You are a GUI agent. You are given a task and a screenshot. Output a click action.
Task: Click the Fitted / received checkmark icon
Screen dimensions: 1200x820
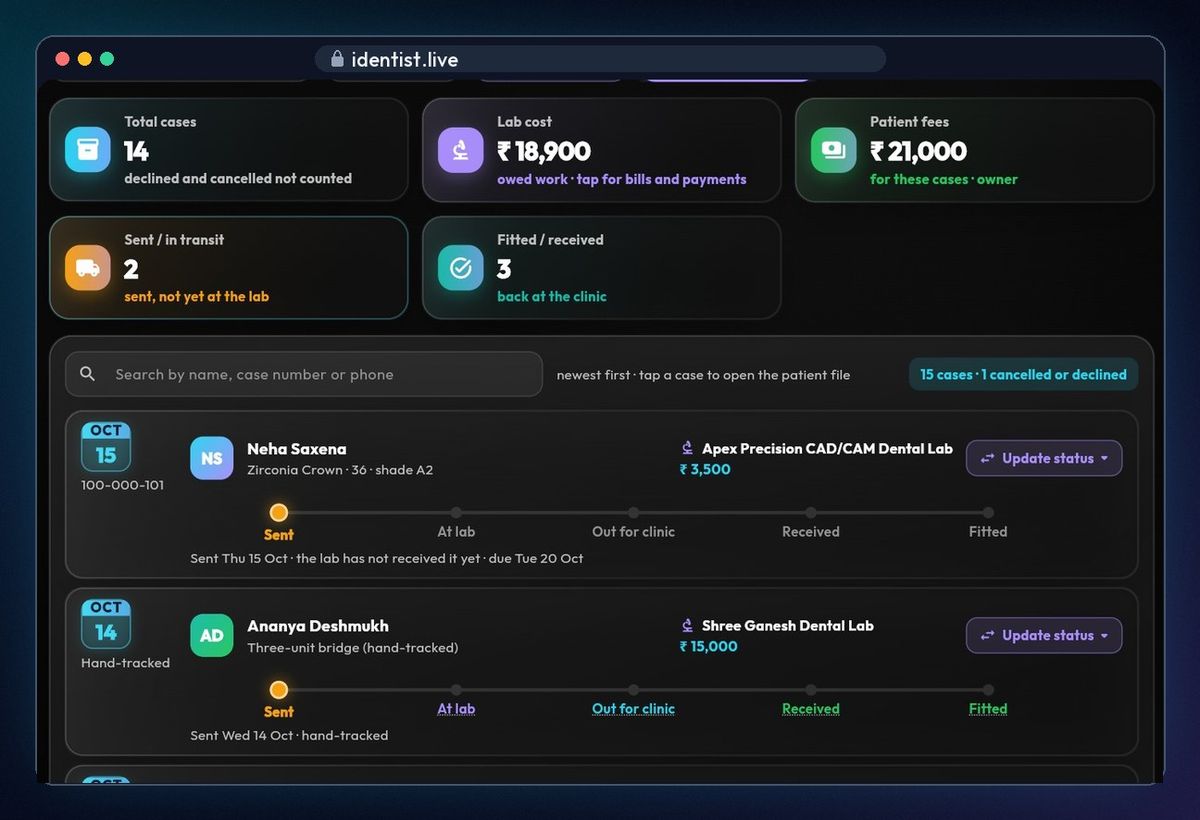tap(461, 268)
